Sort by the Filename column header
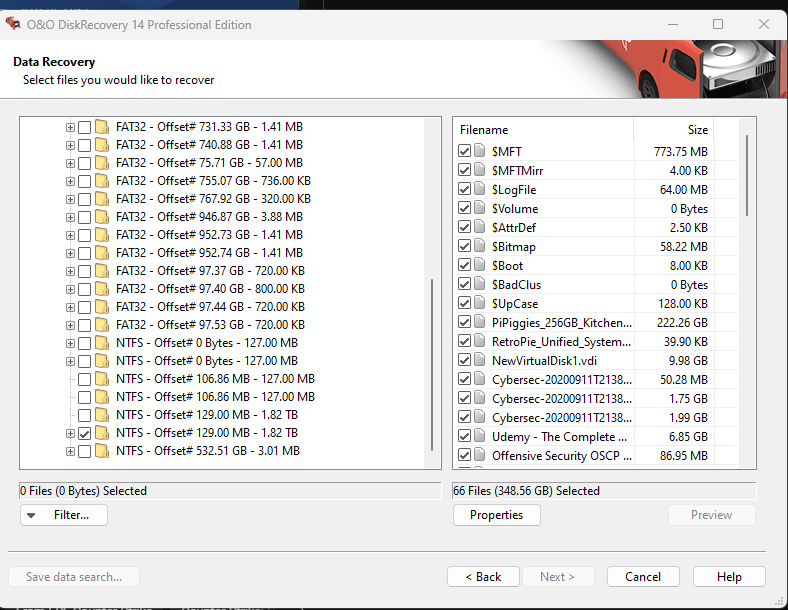Screen dimensions: 788x610 543,130
